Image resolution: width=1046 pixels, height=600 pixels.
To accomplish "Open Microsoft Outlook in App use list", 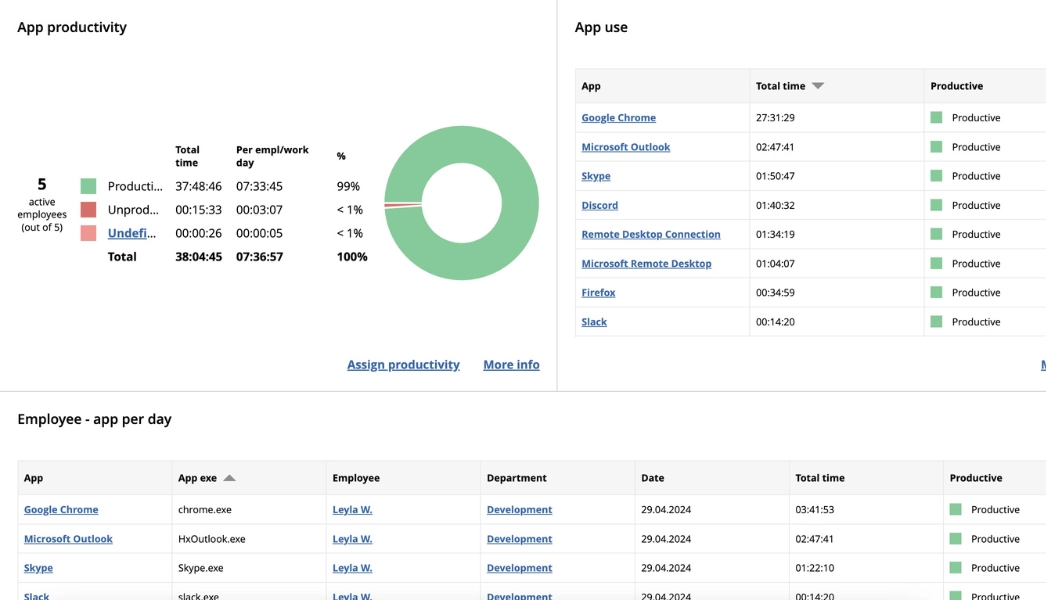I will tap(625, 147).
